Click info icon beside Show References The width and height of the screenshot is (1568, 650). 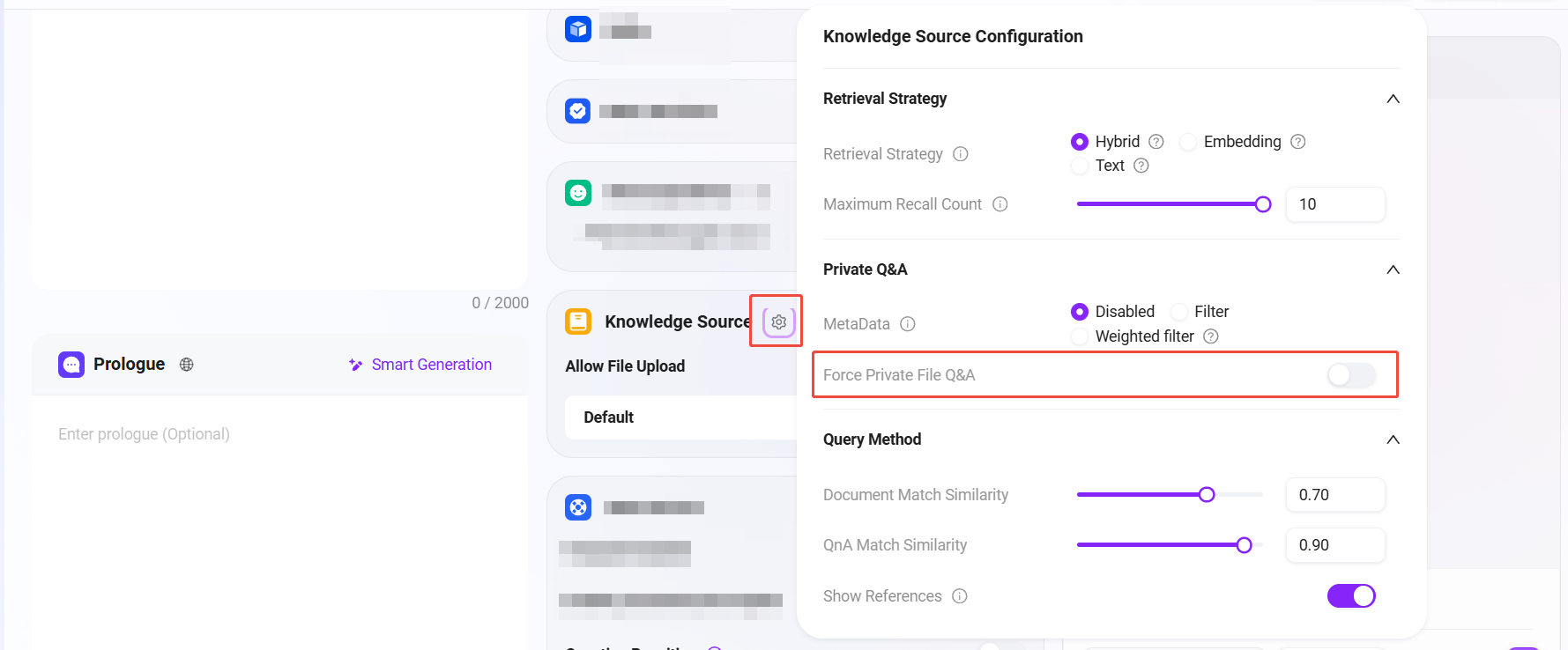click(x=960, y=596)
